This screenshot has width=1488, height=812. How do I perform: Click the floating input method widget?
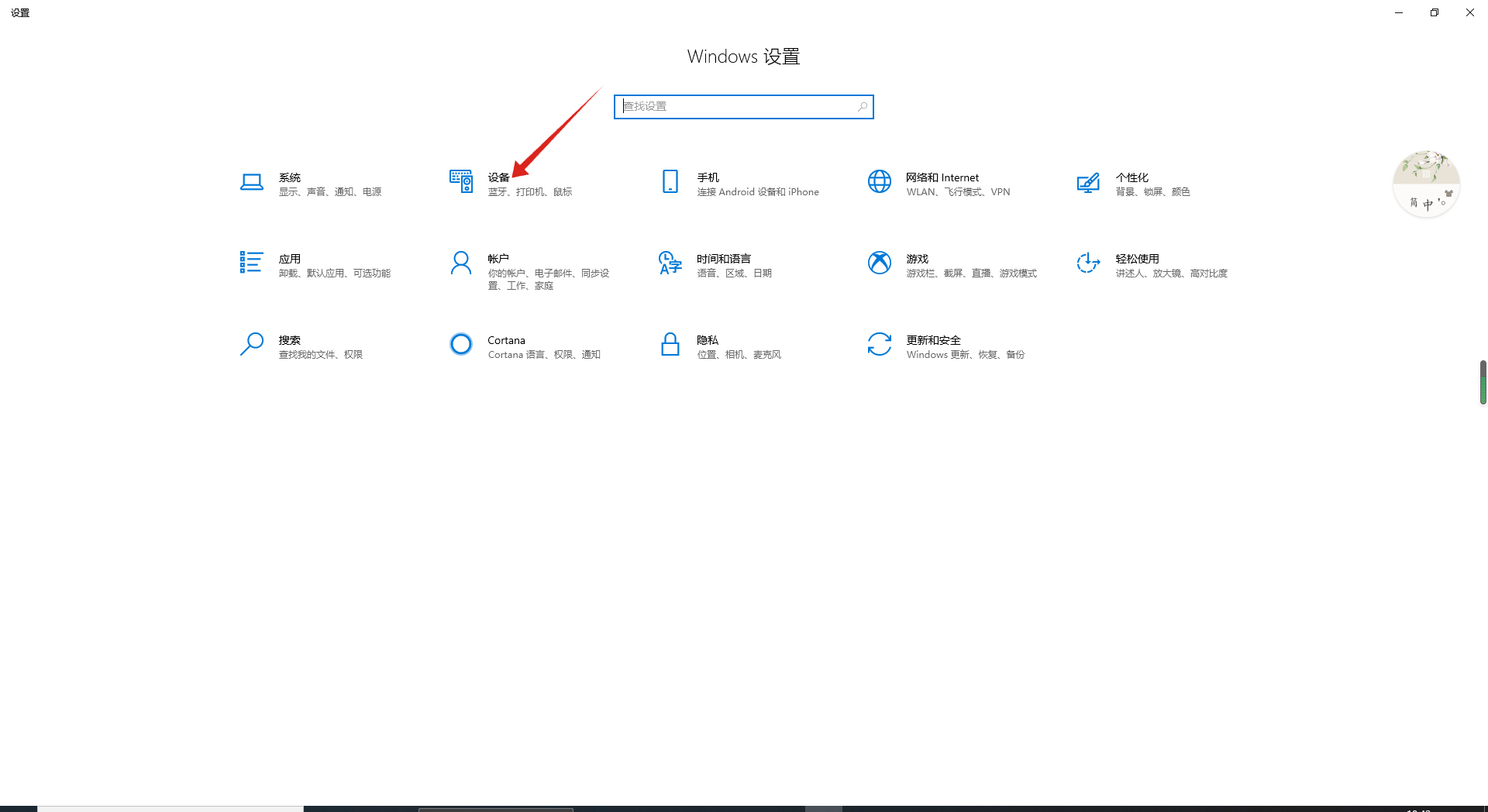[x=1426, y=184]
